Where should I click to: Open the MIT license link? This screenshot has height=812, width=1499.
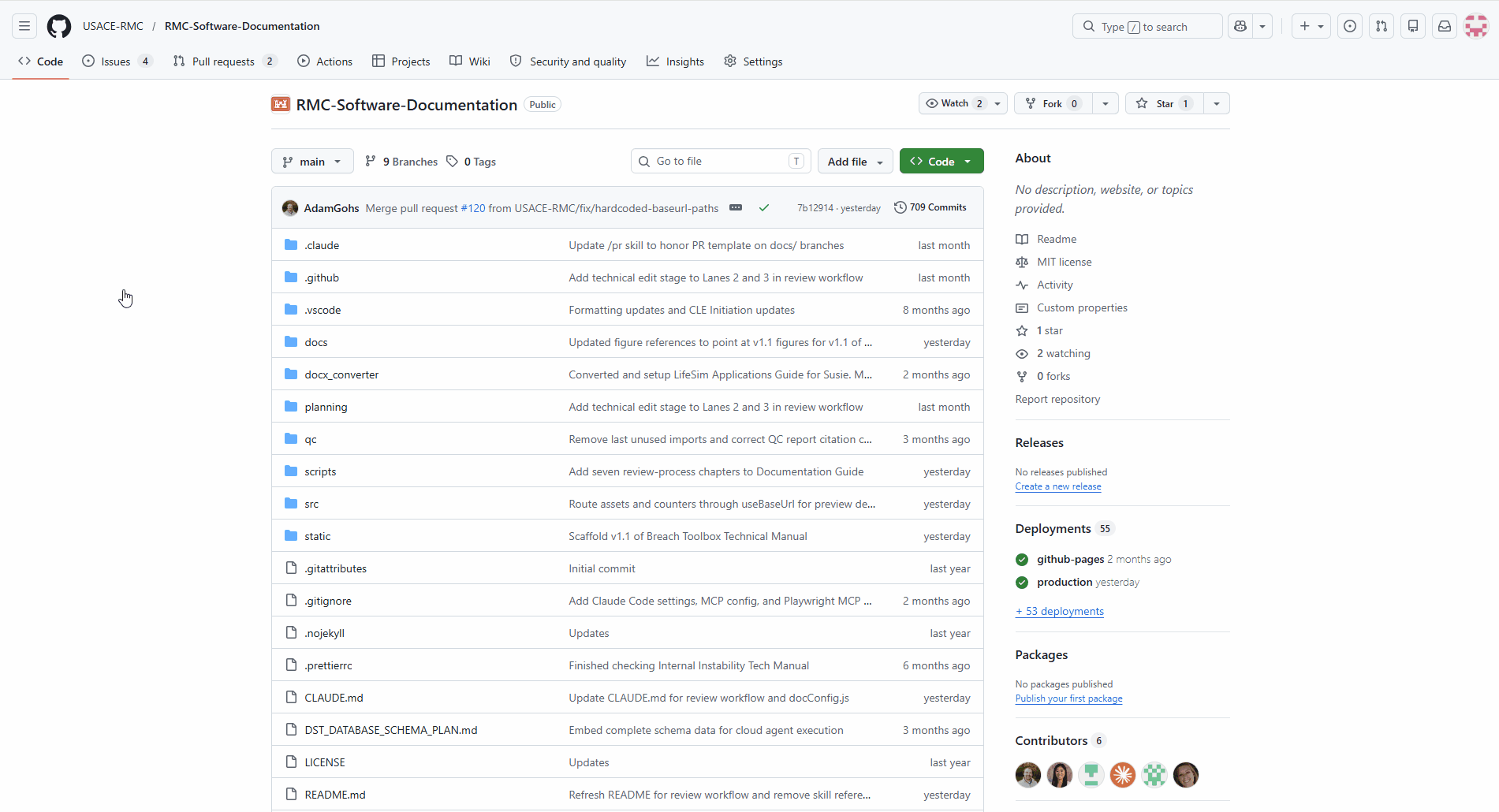tap(1064, 262)
